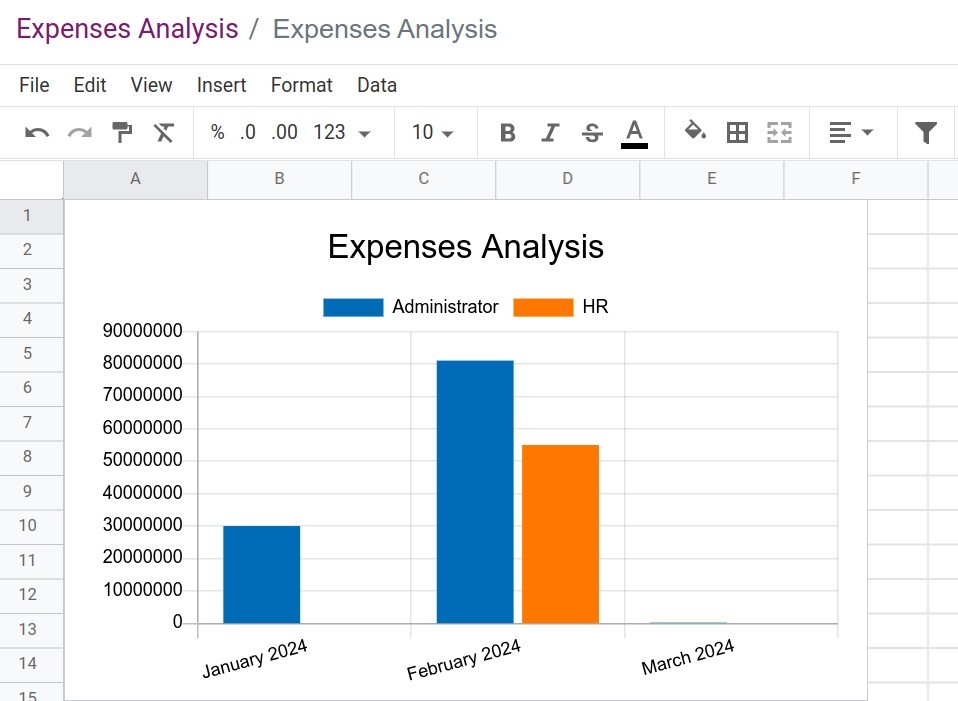Click the February 2024 Administrator blue bar
This screenshot has width=958, height=701.
coord(475,492)
